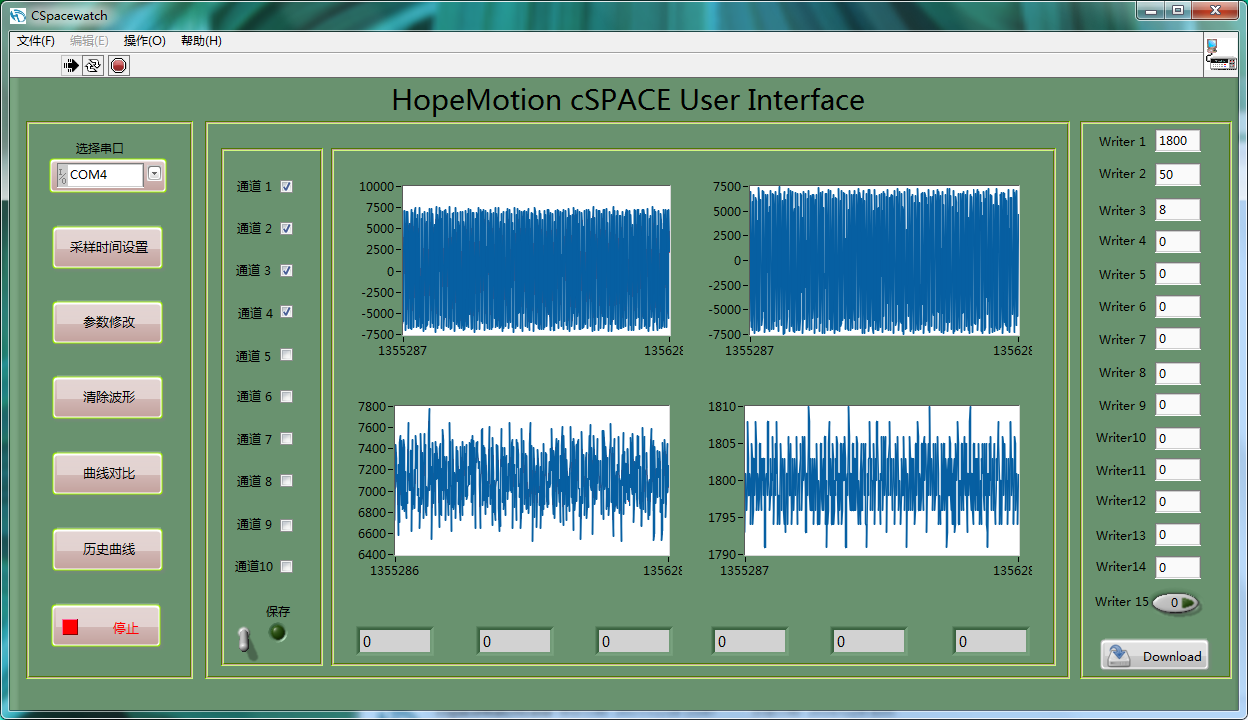Click the 1790 y-axis label
The width and height of the screenshot is (1248, 720).
722,554
